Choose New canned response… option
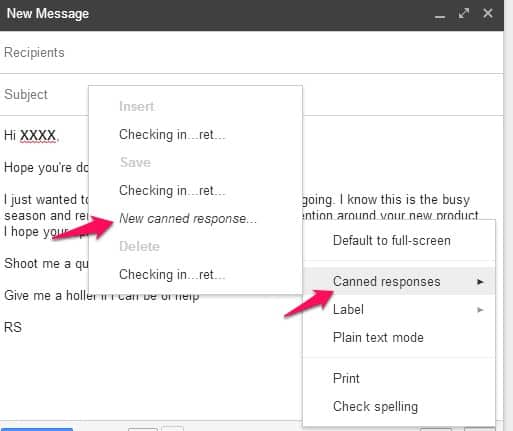The image size is (513, 431). [x=188, y=219]
